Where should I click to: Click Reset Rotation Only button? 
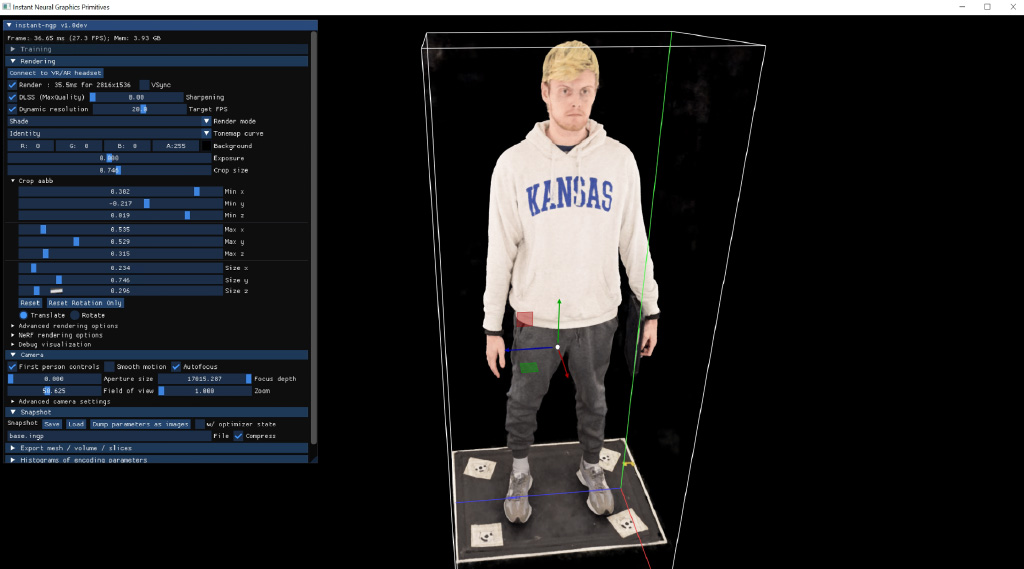pos(85,303)
